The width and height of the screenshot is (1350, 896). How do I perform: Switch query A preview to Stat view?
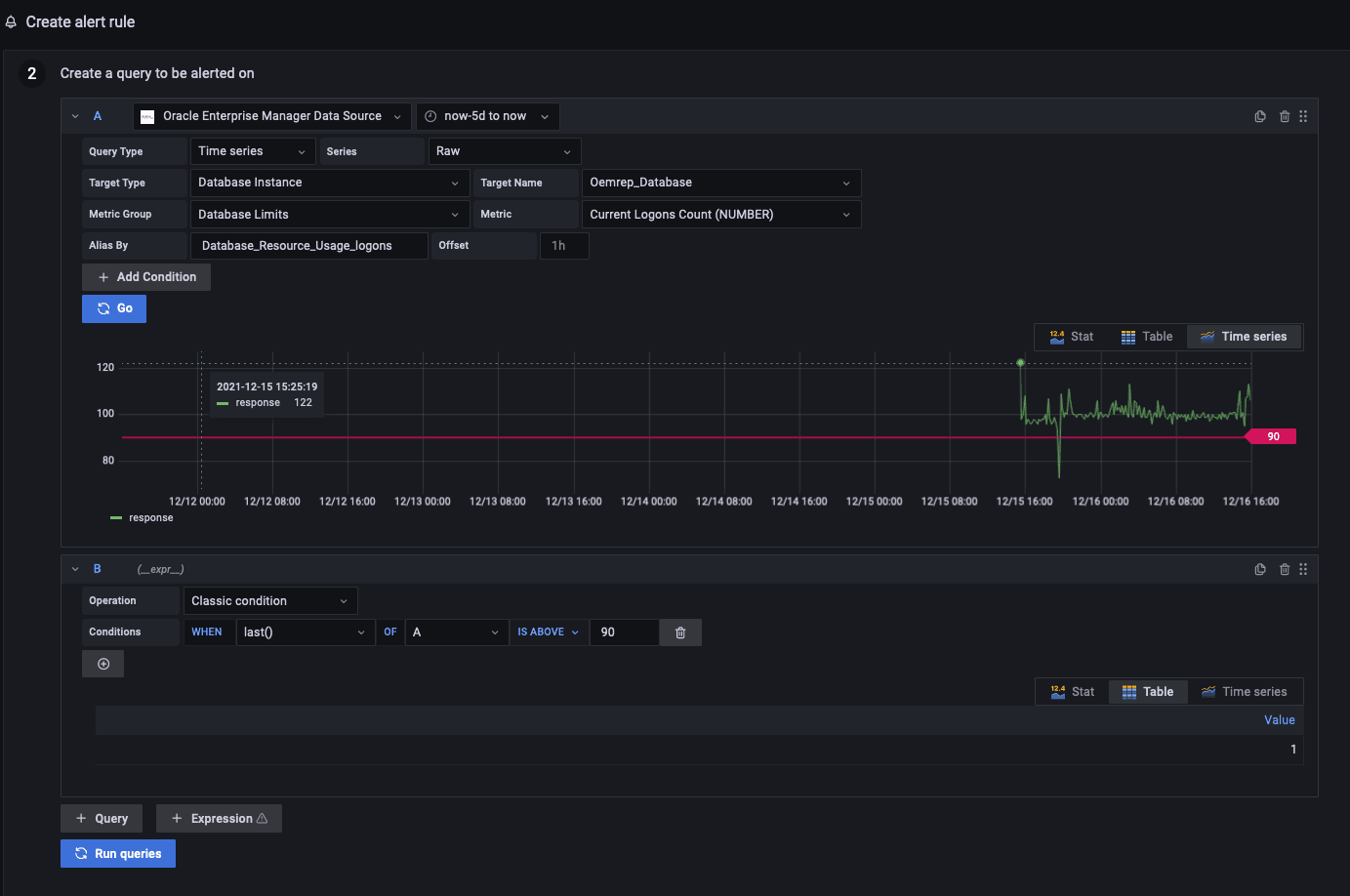point(1071,336)
